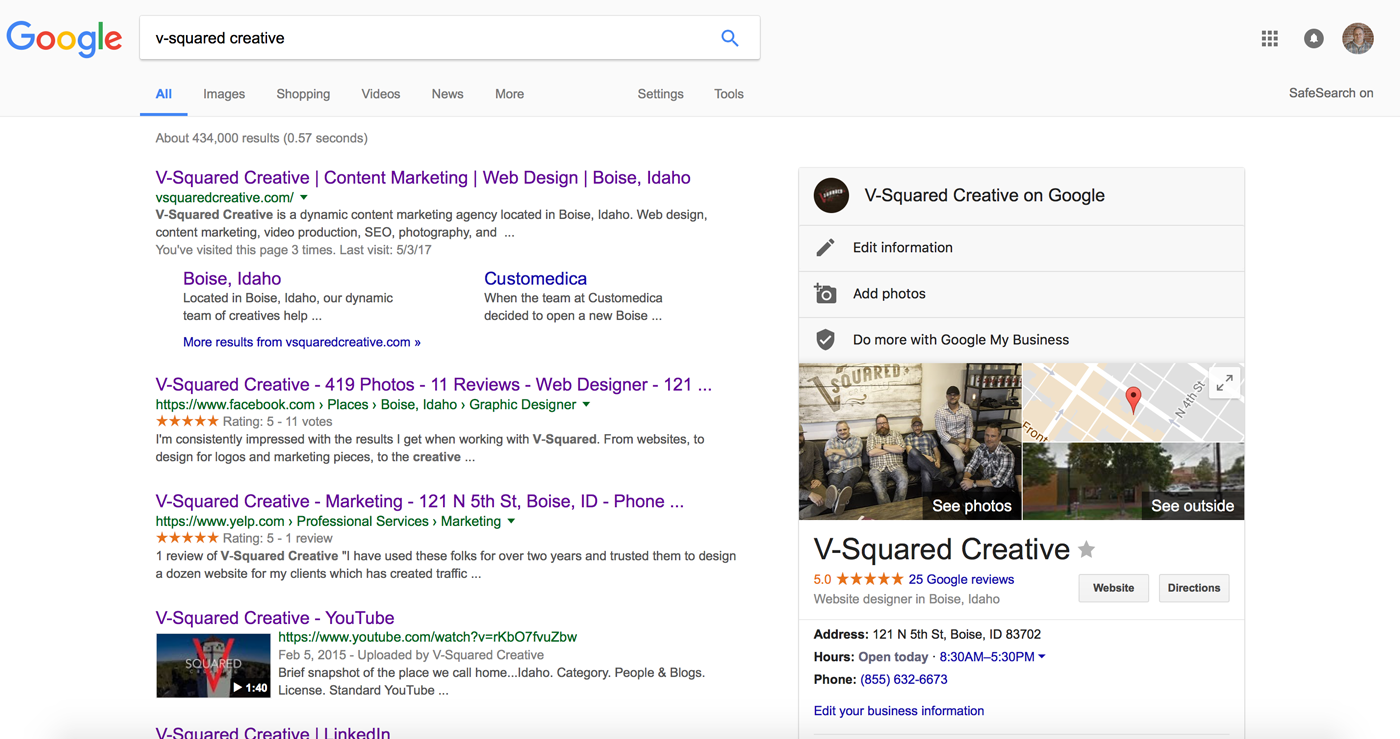Click the blue search magnifier icon
Viewport: 1400px width, 739px height.
click(730, 38)
